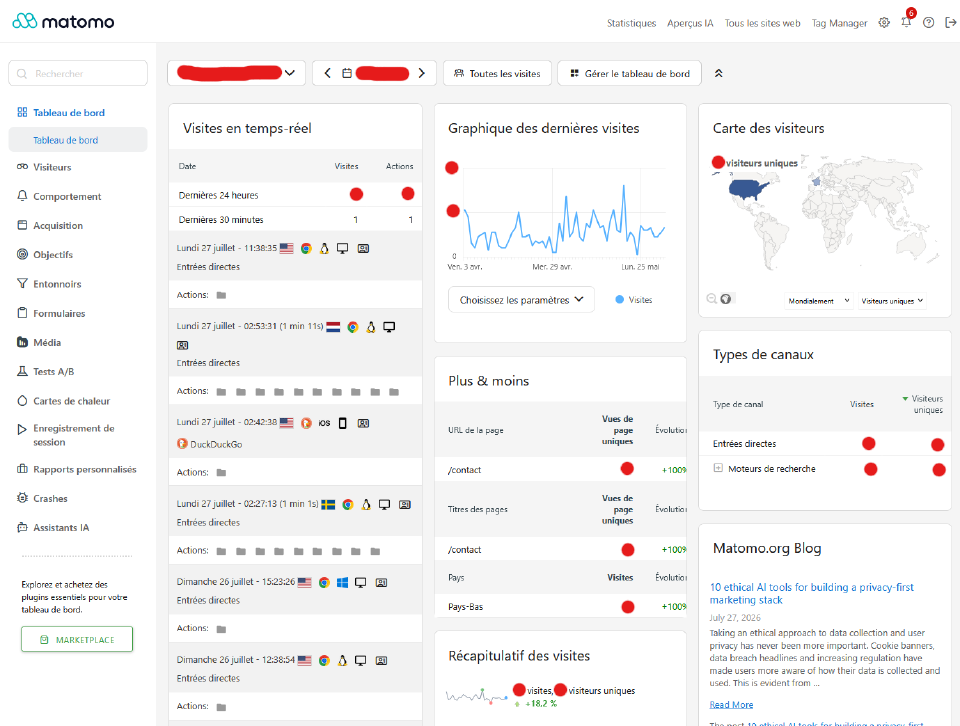This screenshot has width=960, height=726.
Task: Click desktop device icon on 15:23:26 visit
Action: (x=361, y=583)
